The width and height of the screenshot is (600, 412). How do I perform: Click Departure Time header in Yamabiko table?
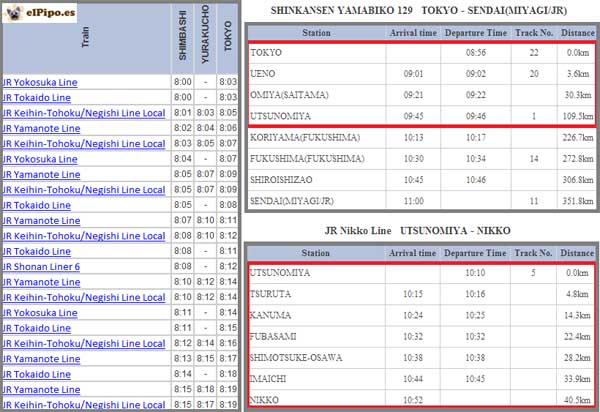476,33
